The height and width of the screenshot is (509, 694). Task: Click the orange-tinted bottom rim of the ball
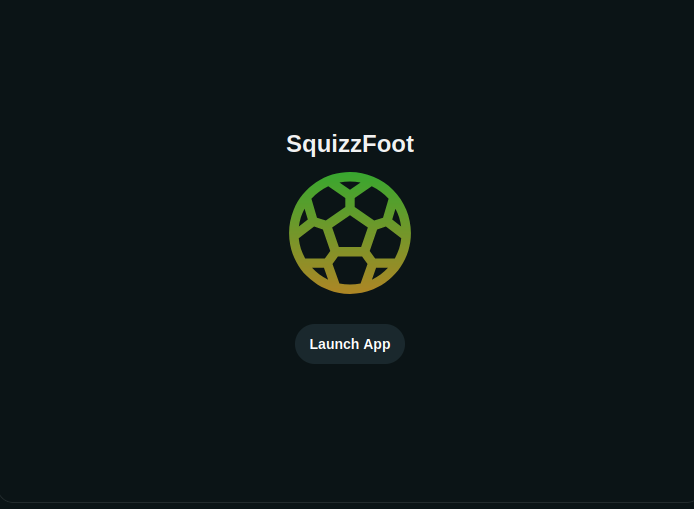350,289
